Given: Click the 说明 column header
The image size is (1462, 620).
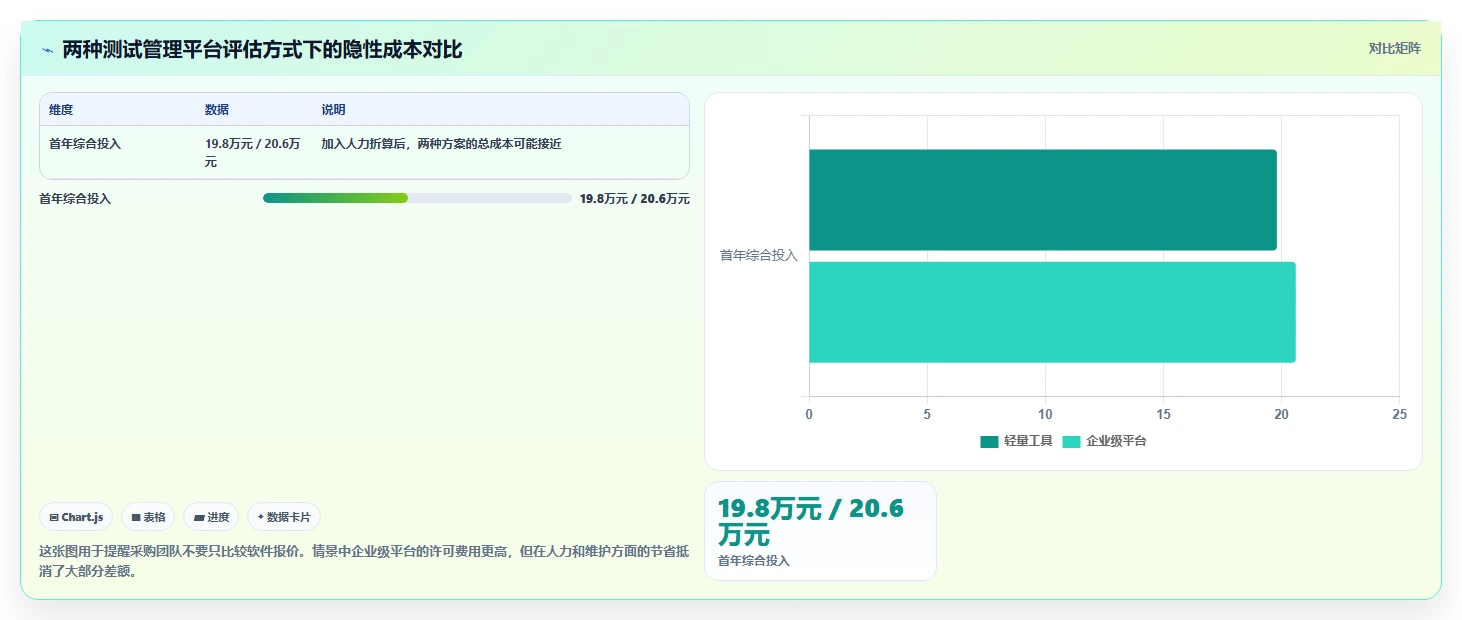Looking at the screenshot, I should pos(333,110).
